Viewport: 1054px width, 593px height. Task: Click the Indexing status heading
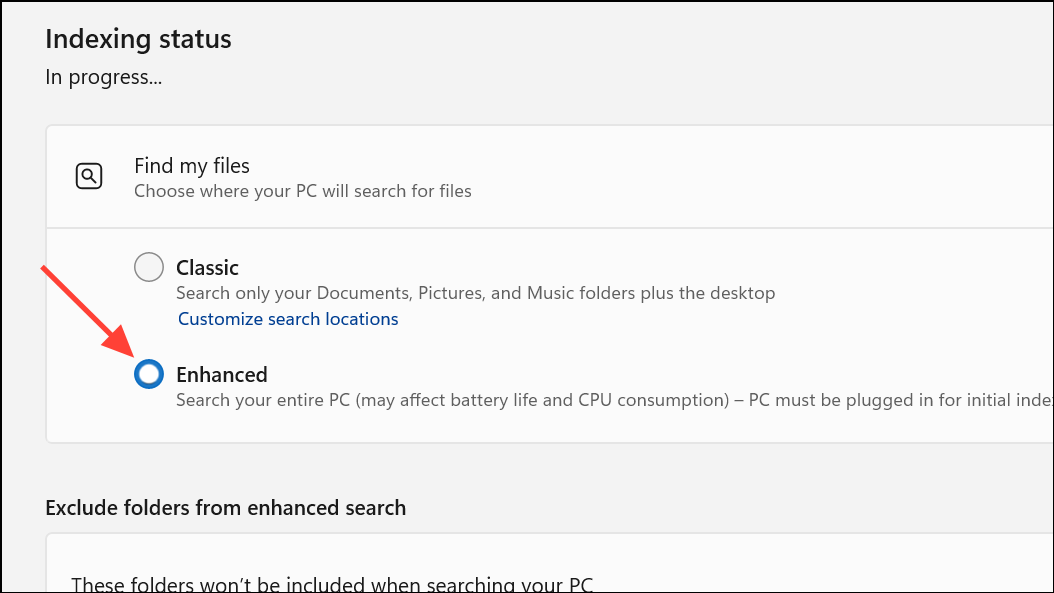pos(137,39)
